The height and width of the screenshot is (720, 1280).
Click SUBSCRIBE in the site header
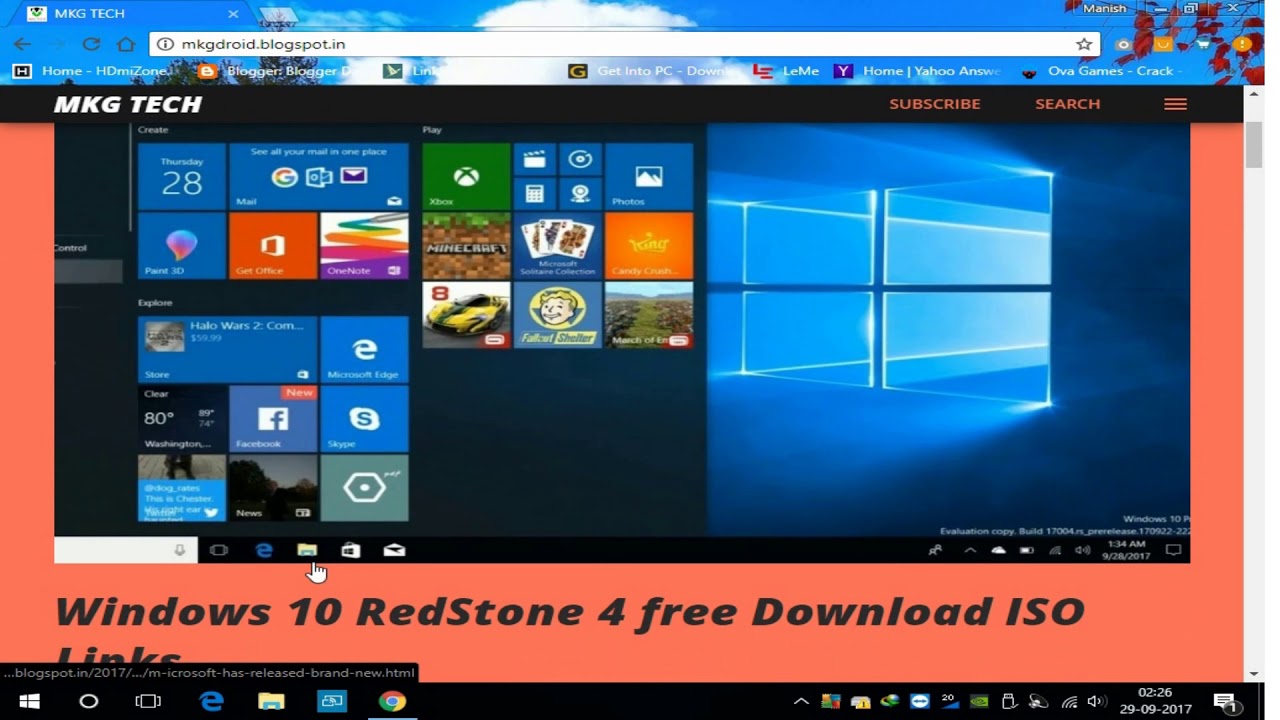pyautogui.click(x=935, y=104)
